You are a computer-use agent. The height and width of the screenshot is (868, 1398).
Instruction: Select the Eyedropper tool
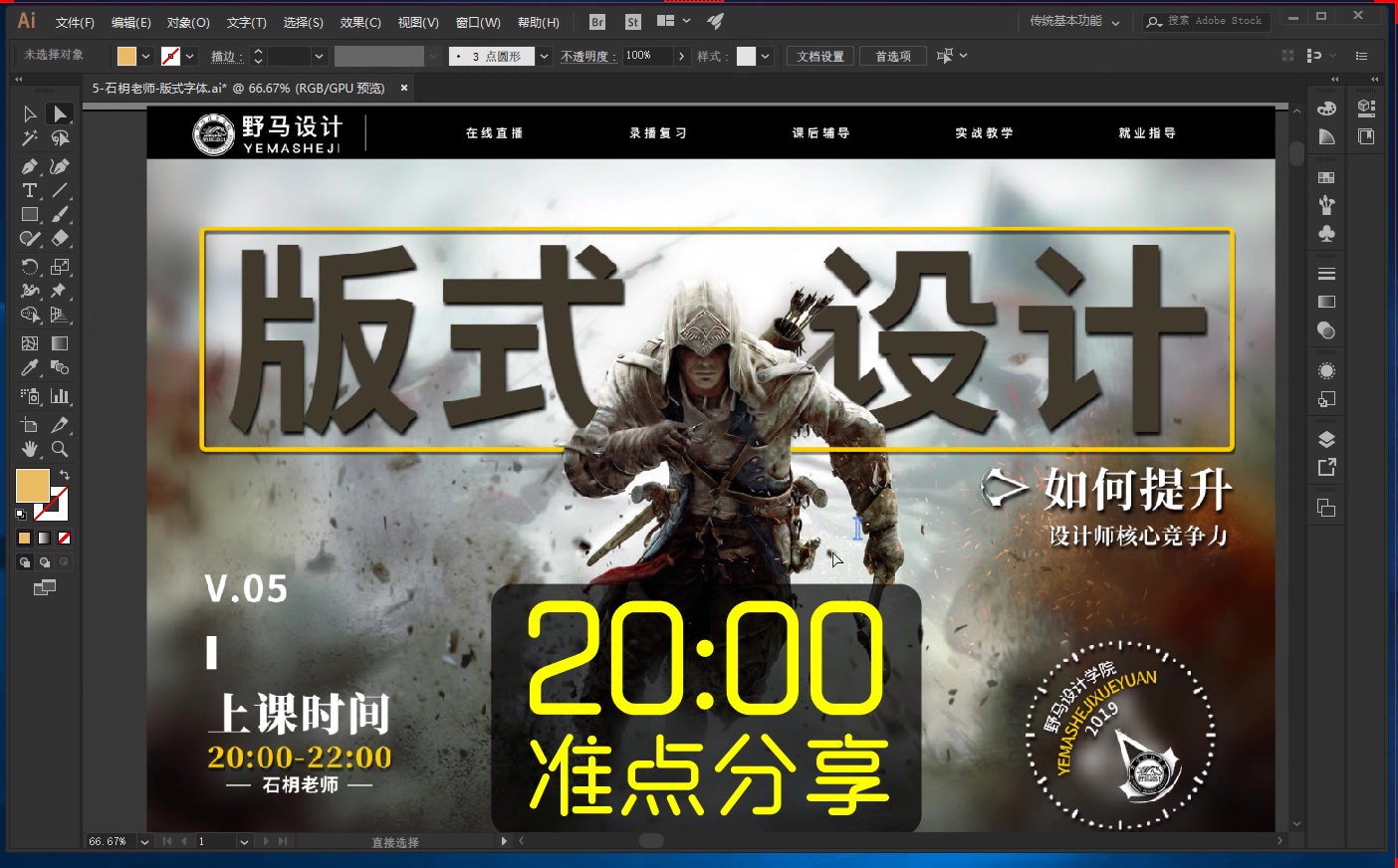tap(30, 366)
